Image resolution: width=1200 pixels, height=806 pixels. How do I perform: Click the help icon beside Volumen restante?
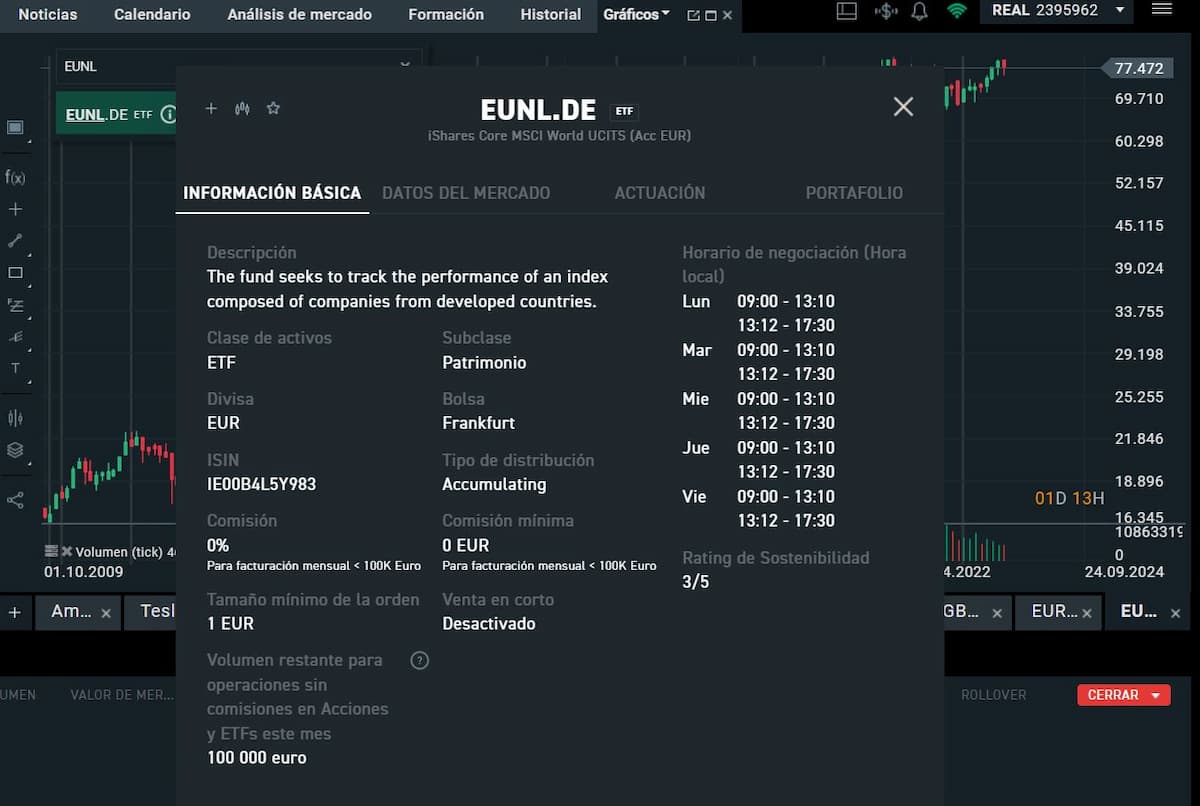pos(420,660)
